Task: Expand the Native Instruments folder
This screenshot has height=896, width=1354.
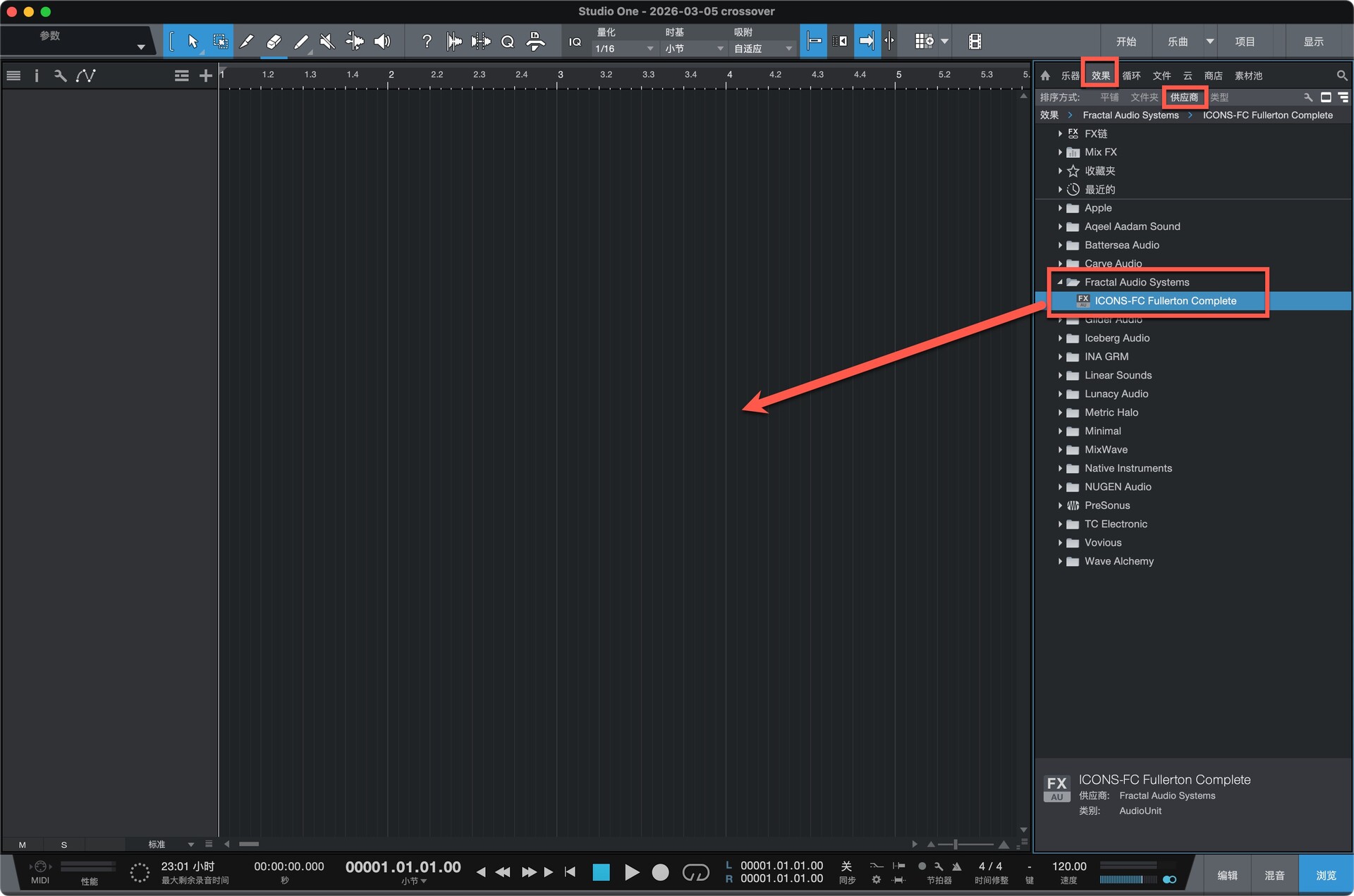Action: click(x=1060, y=468)
